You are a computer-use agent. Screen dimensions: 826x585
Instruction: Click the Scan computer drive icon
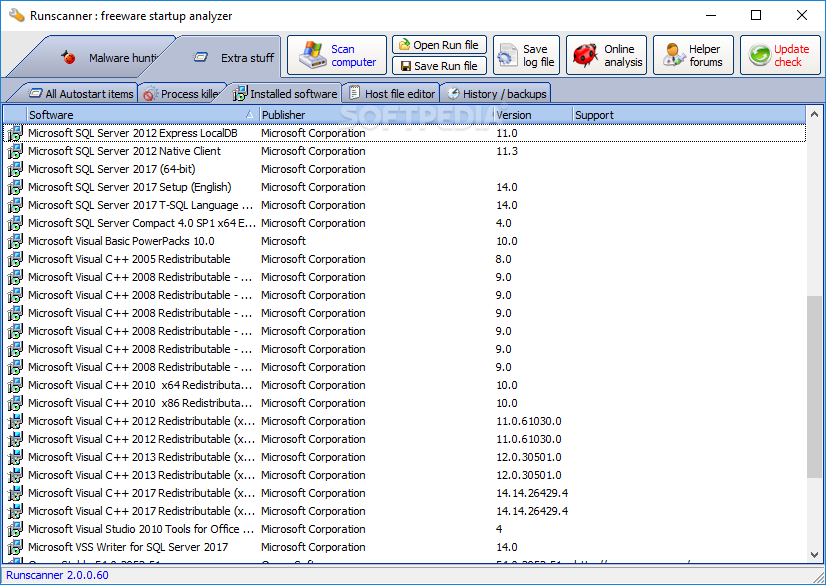tap(313, 55)
